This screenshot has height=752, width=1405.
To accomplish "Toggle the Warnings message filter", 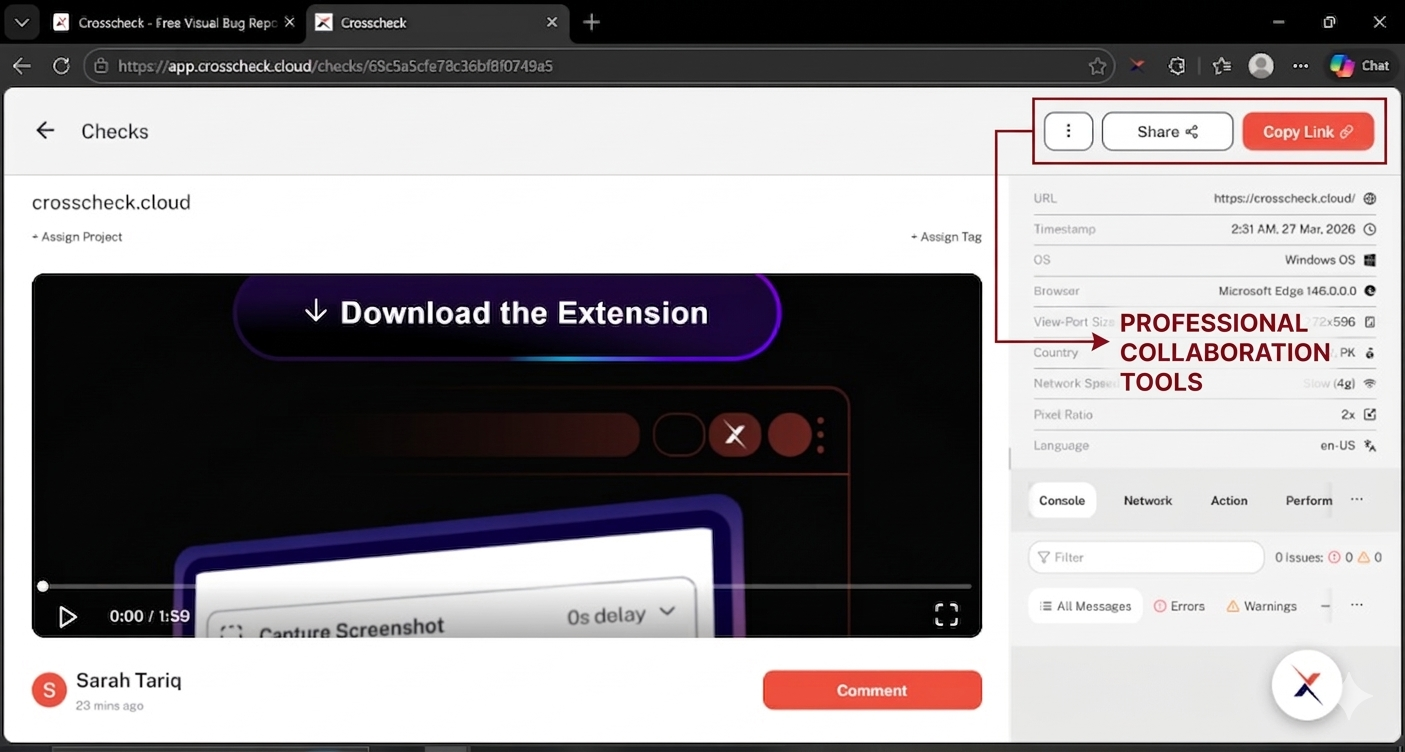I will [x=1261, y=605].
